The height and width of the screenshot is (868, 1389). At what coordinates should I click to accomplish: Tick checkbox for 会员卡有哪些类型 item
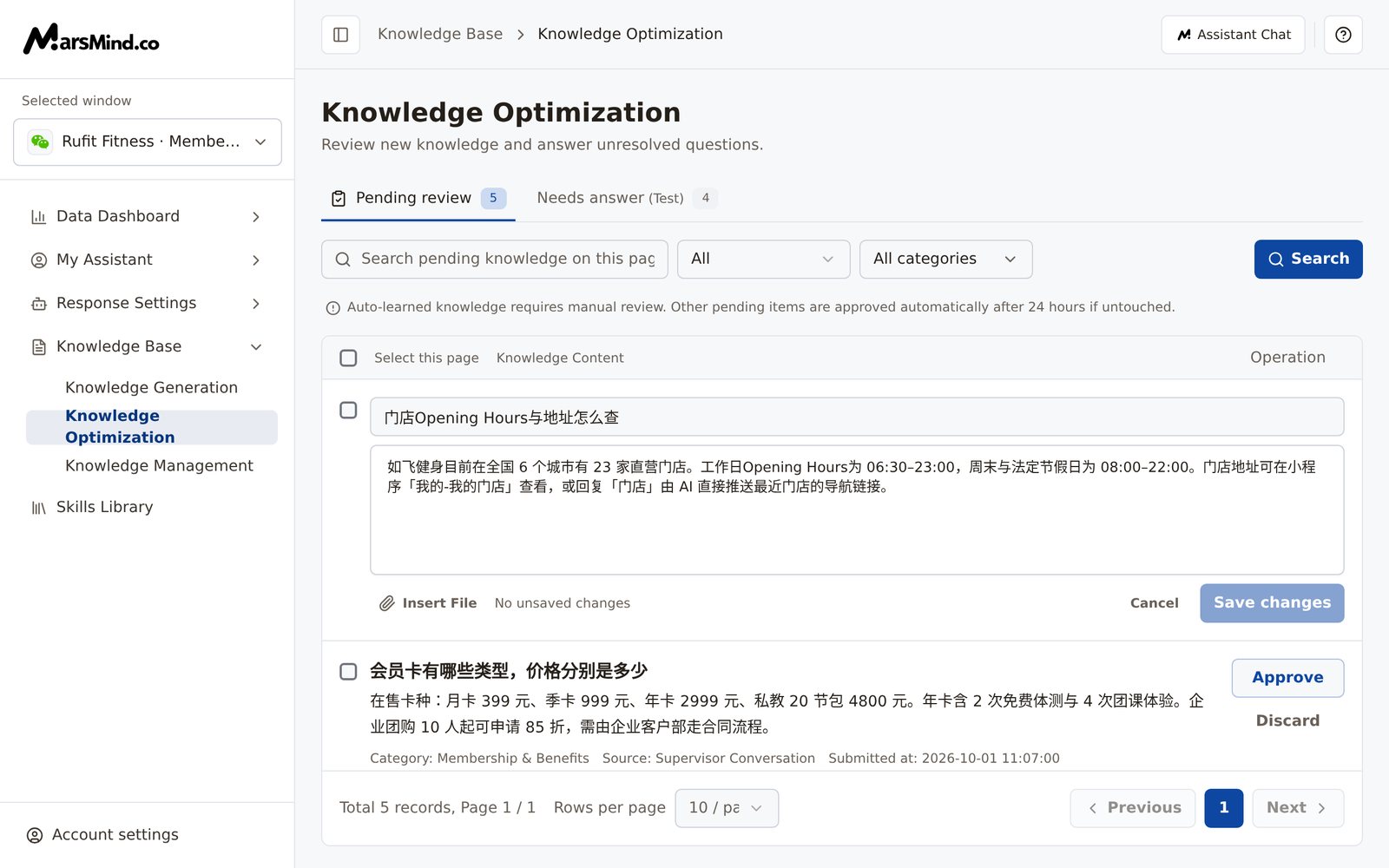pos(348,671)
